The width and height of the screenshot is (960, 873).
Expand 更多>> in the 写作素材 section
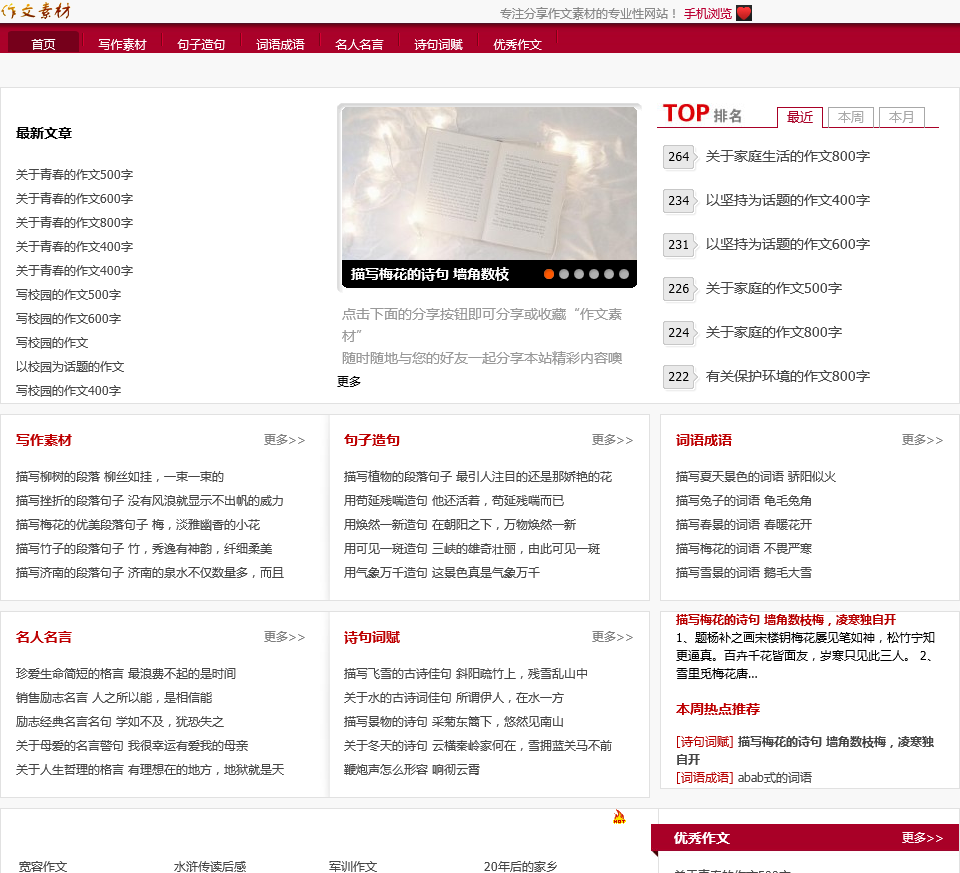click(284, 440)
